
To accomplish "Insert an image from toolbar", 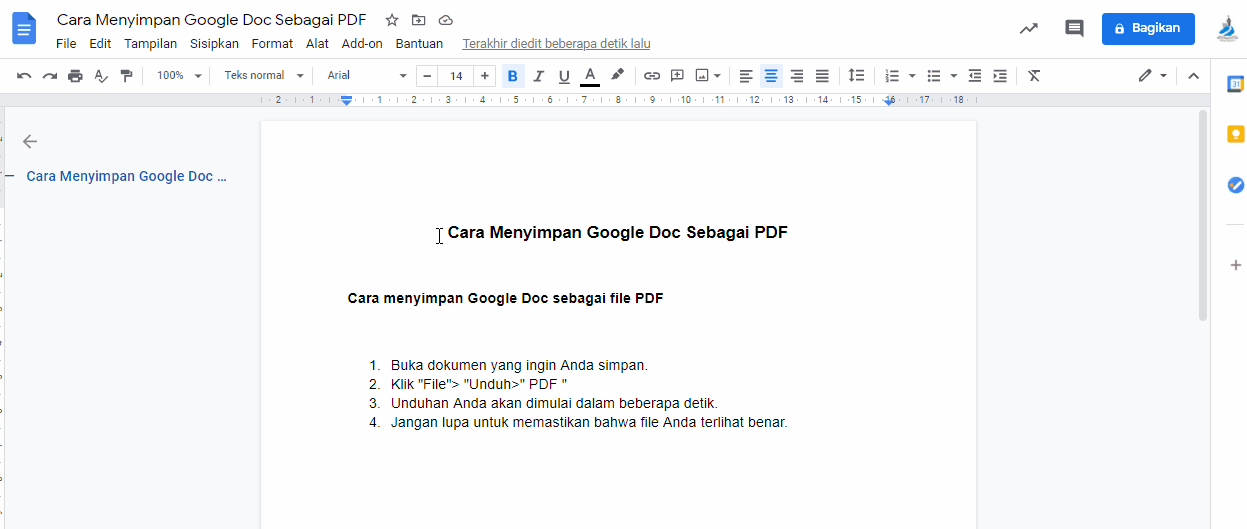I will click(x=702, y=76).
